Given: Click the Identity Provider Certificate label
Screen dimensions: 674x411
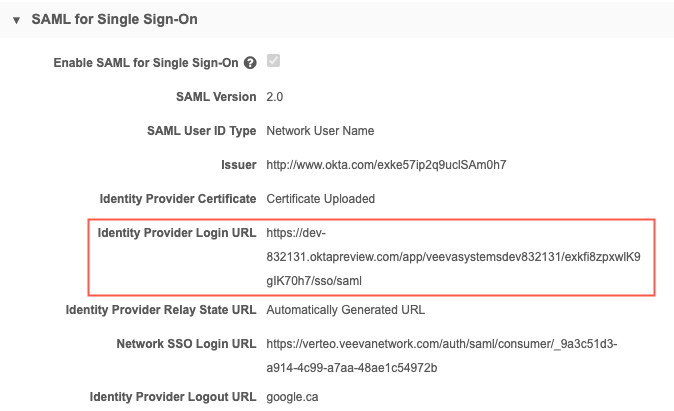Looking at the screenshot, I should 177,198.
